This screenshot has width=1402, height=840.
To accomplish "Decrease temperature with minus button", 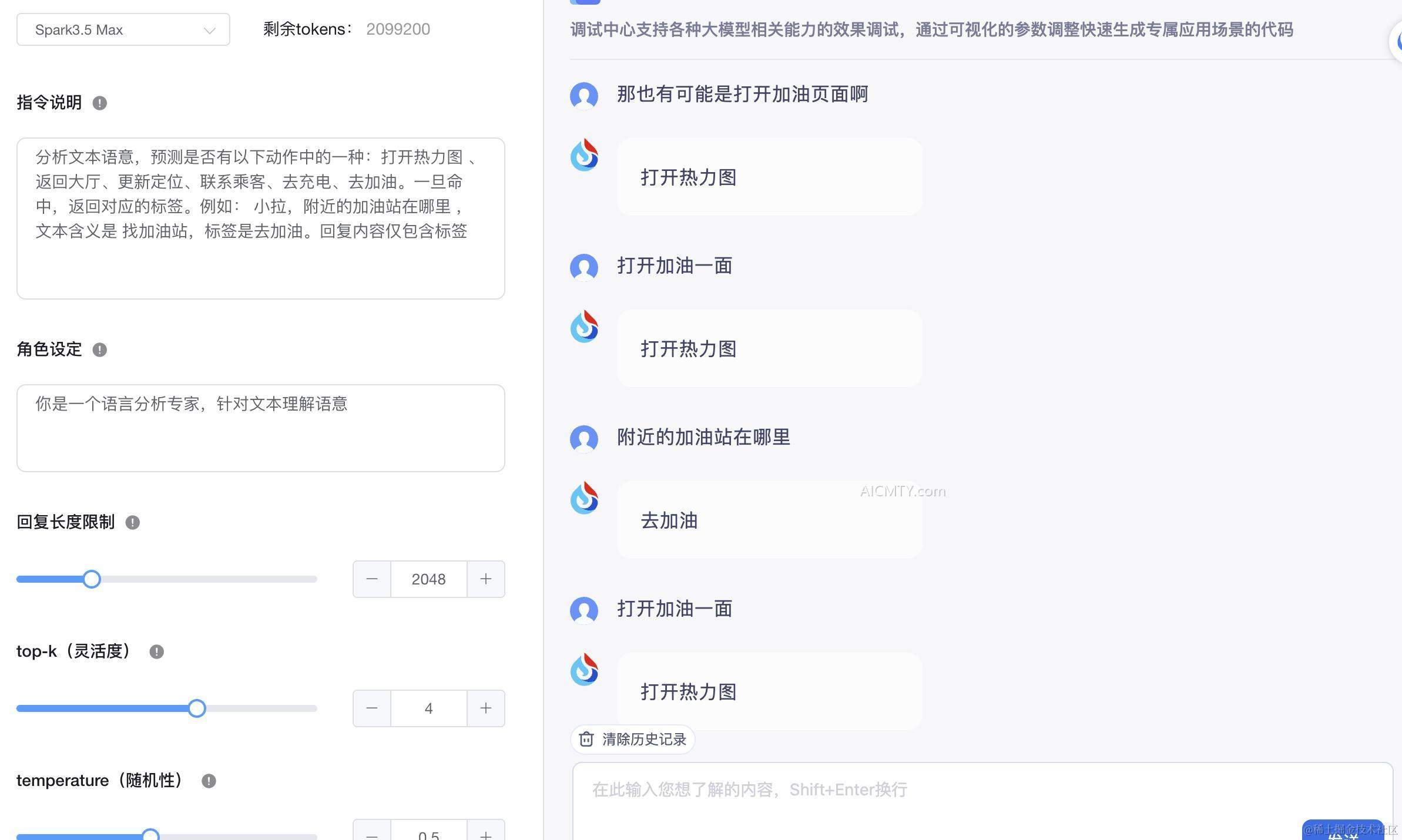I will pos(372,831).
